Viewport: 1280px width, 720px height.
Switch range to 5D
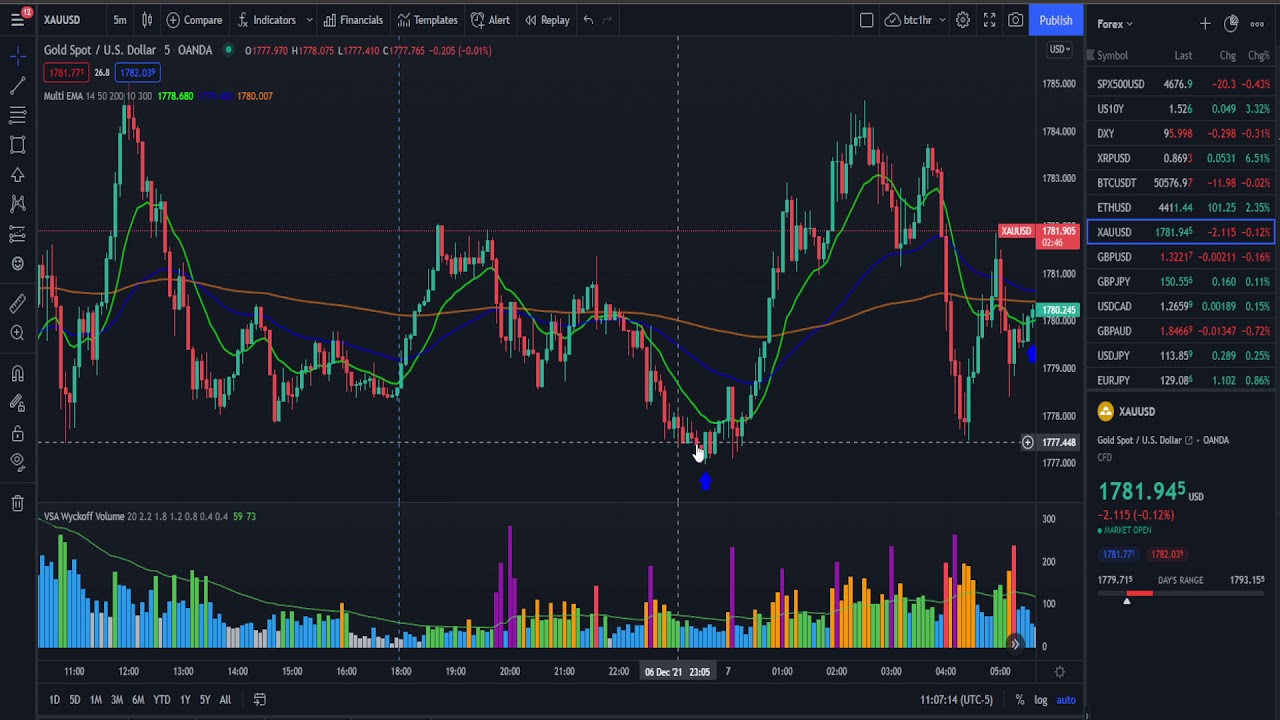pos(75,700)
